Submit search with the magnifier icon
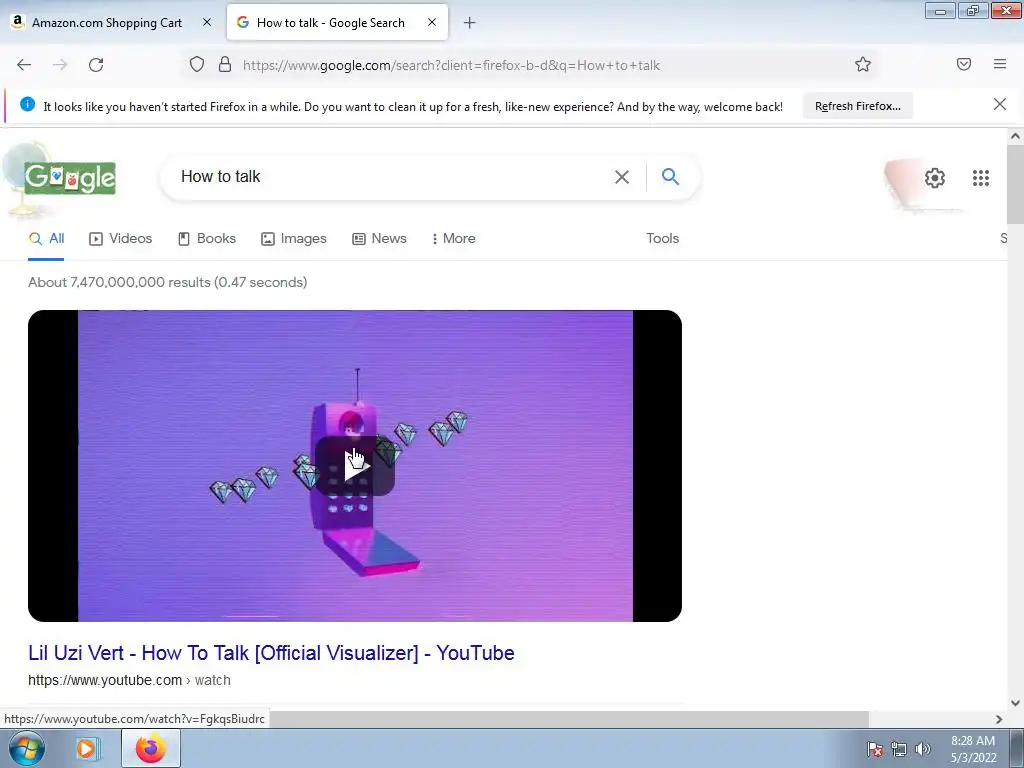The image size is (1024, 768). [x=670, y=176]
